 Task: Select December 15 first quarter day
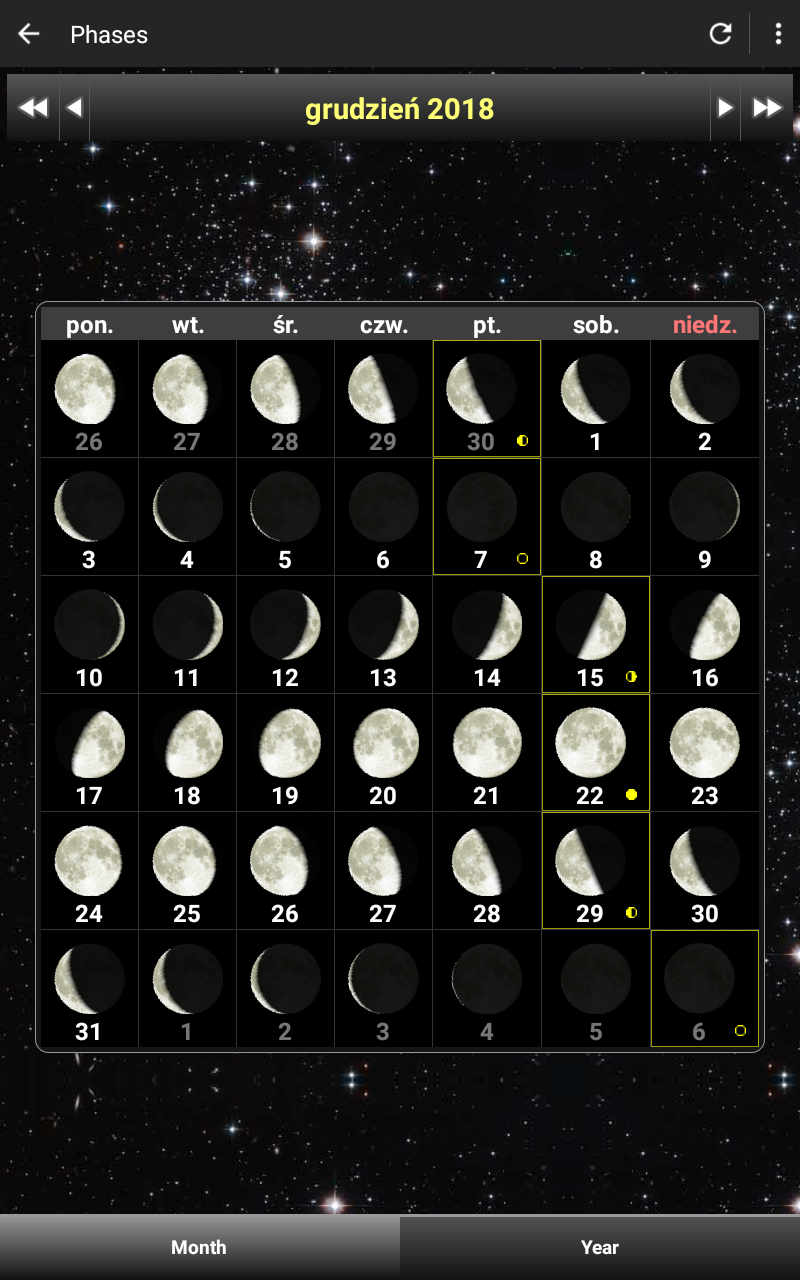point(596,634)
